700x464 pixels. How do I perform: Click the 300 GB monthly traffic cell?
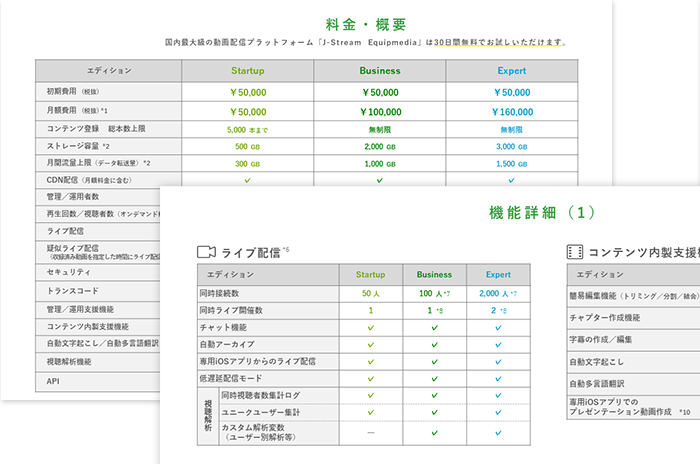(x=247, y=164)
